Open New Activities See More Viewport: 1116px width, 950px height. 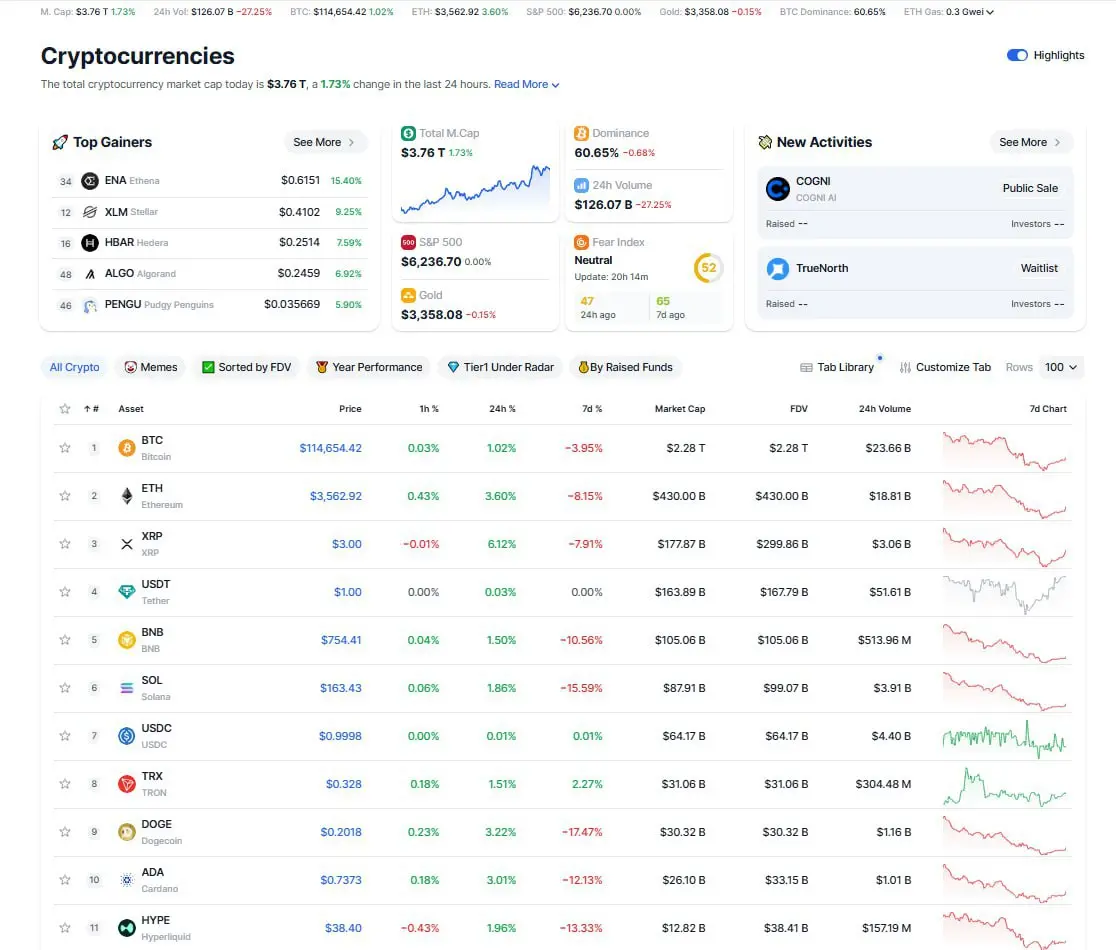1030,142
